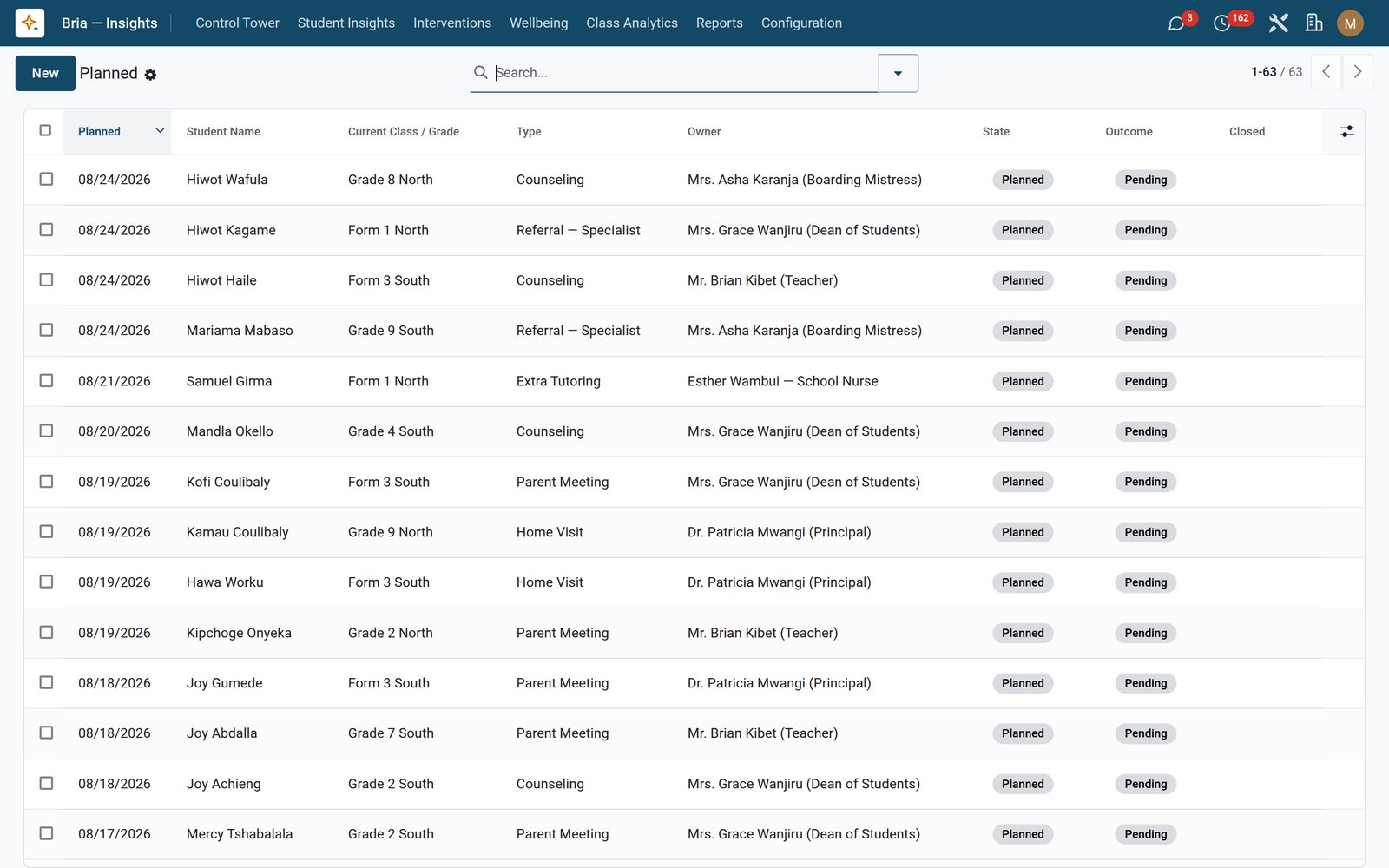Check the Joy Gumede row checkbox
Image resolution: width=1389 pixels, height=868 pixels.
(46, 682)
